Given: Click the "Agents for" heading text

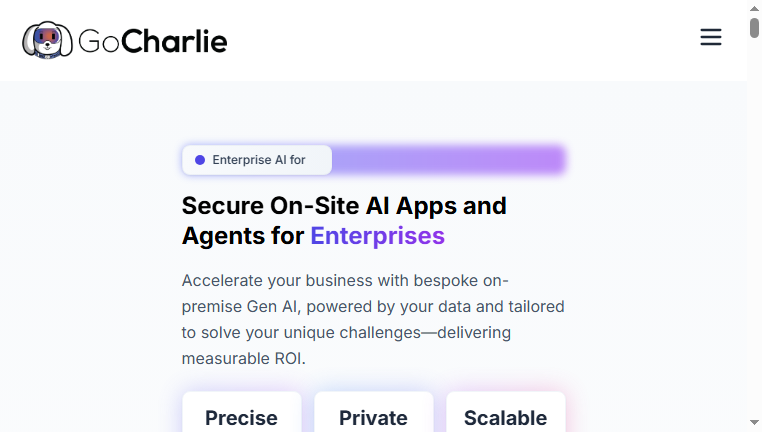Looking at the screenshot, I should 243,236.
